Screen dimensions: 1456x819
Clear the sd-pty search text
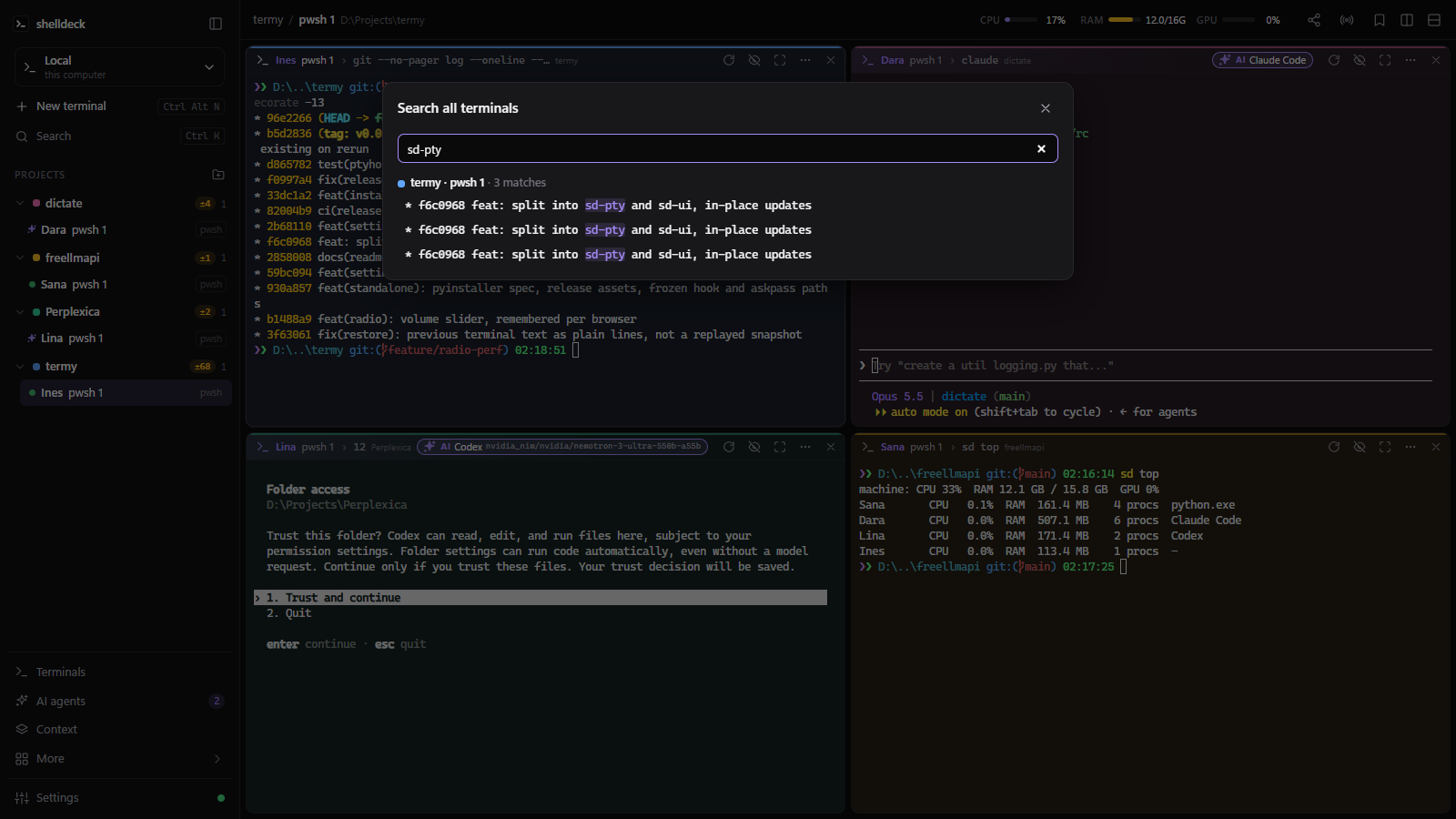[1041, 148]
